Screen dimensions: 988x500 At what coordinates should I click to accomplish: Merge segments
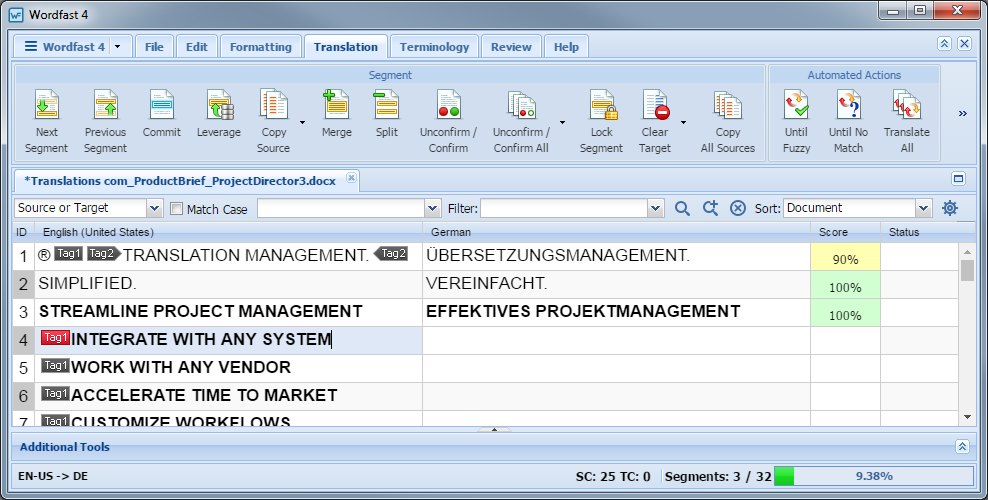click(x=336, y=114)
